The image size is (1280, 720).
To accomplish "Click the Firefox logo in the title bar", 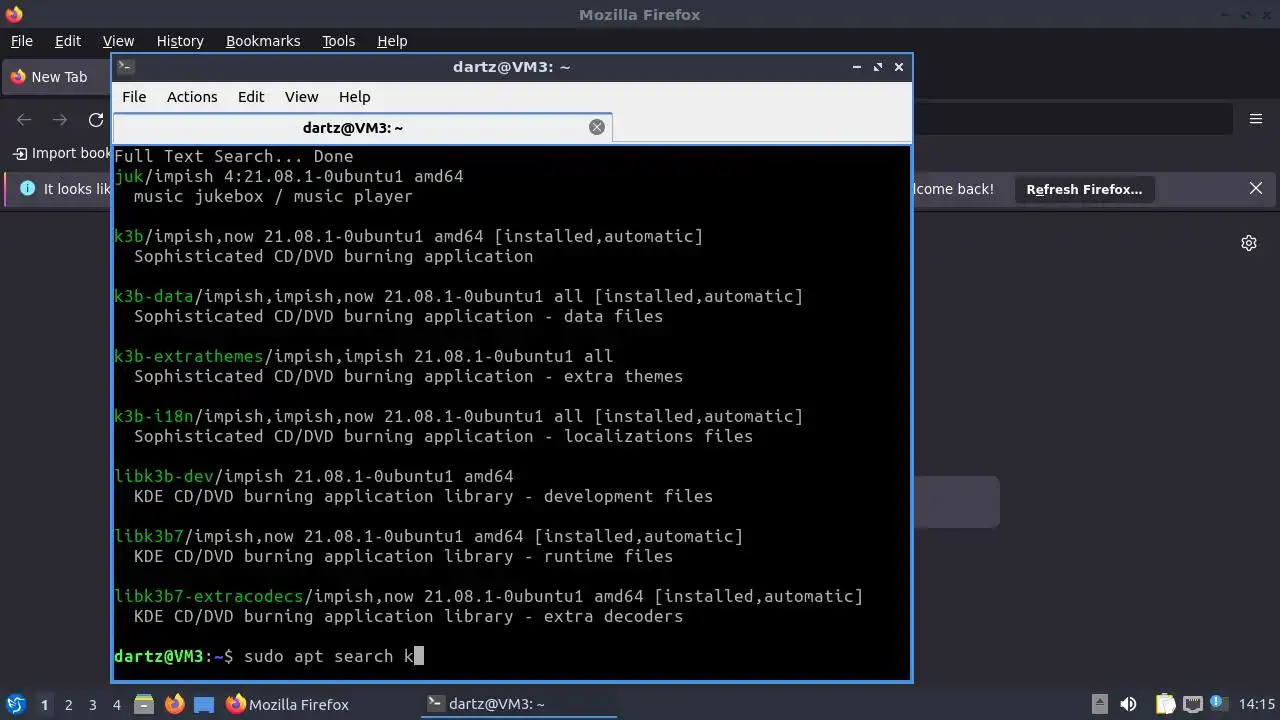I will pyautogui.click(x=13, y=14).
